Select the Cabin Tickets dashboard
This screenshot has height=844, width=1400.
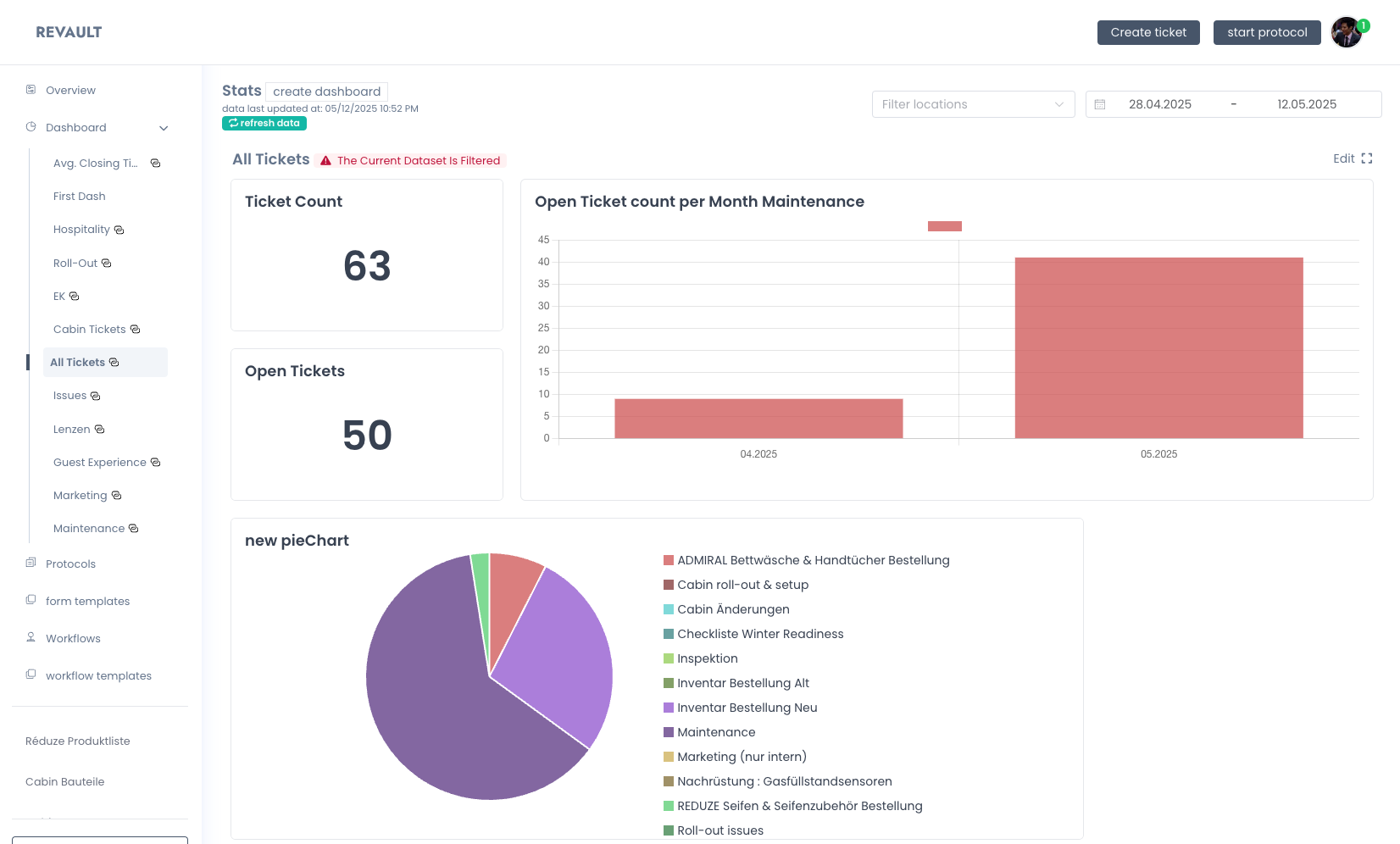[90, 329]
